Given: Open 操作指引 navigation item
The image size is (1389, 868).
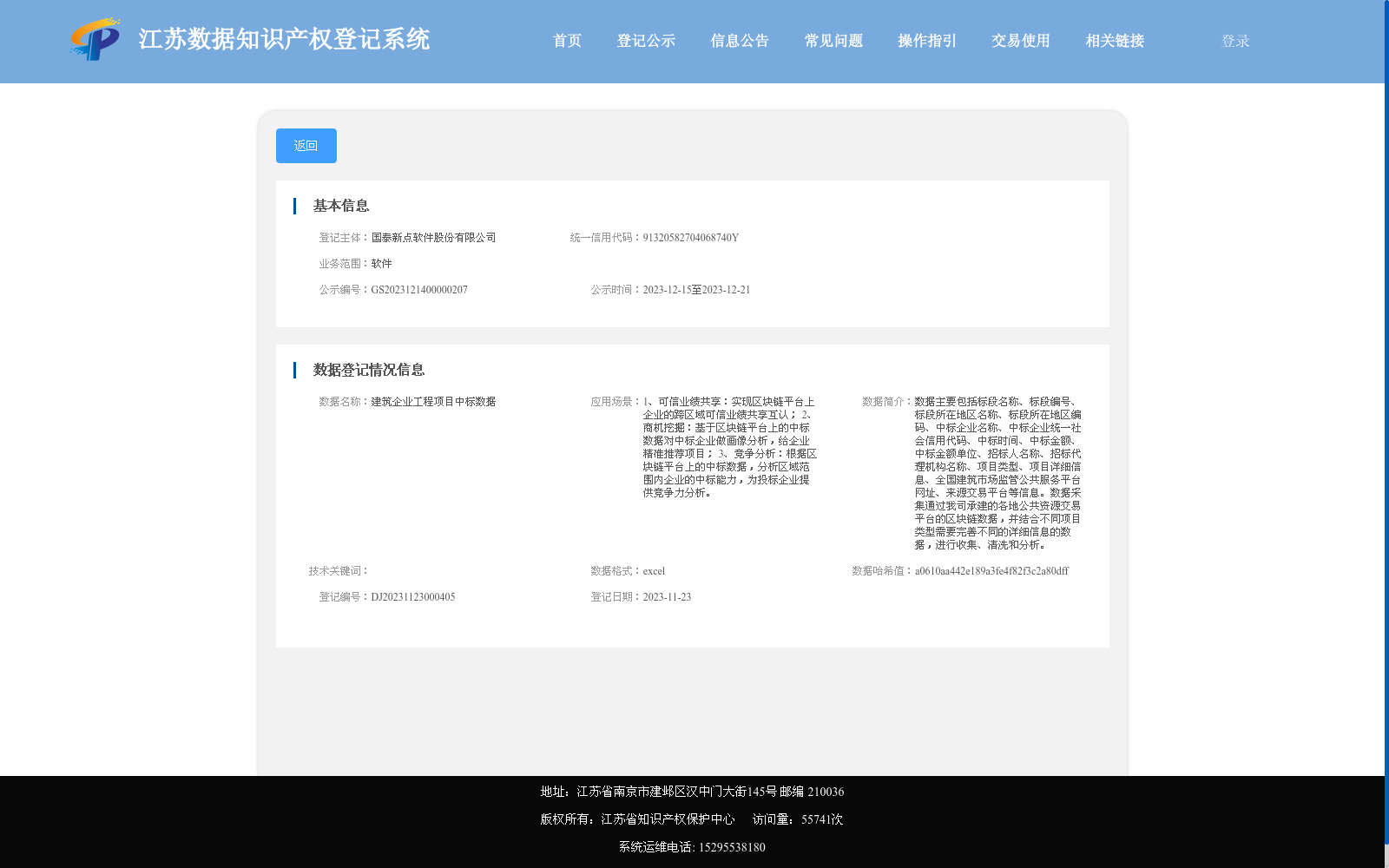Looking at the screenshot, I should pos(927,41).
